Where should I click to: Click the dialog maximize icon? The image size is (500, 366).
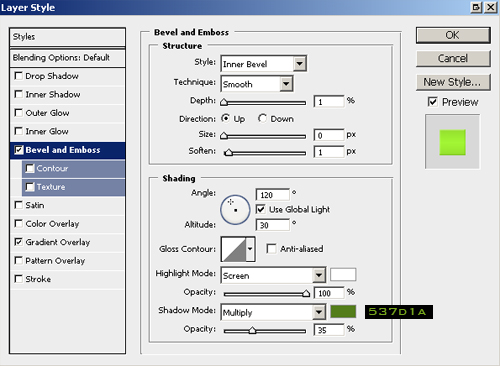(x=477, y=7)
